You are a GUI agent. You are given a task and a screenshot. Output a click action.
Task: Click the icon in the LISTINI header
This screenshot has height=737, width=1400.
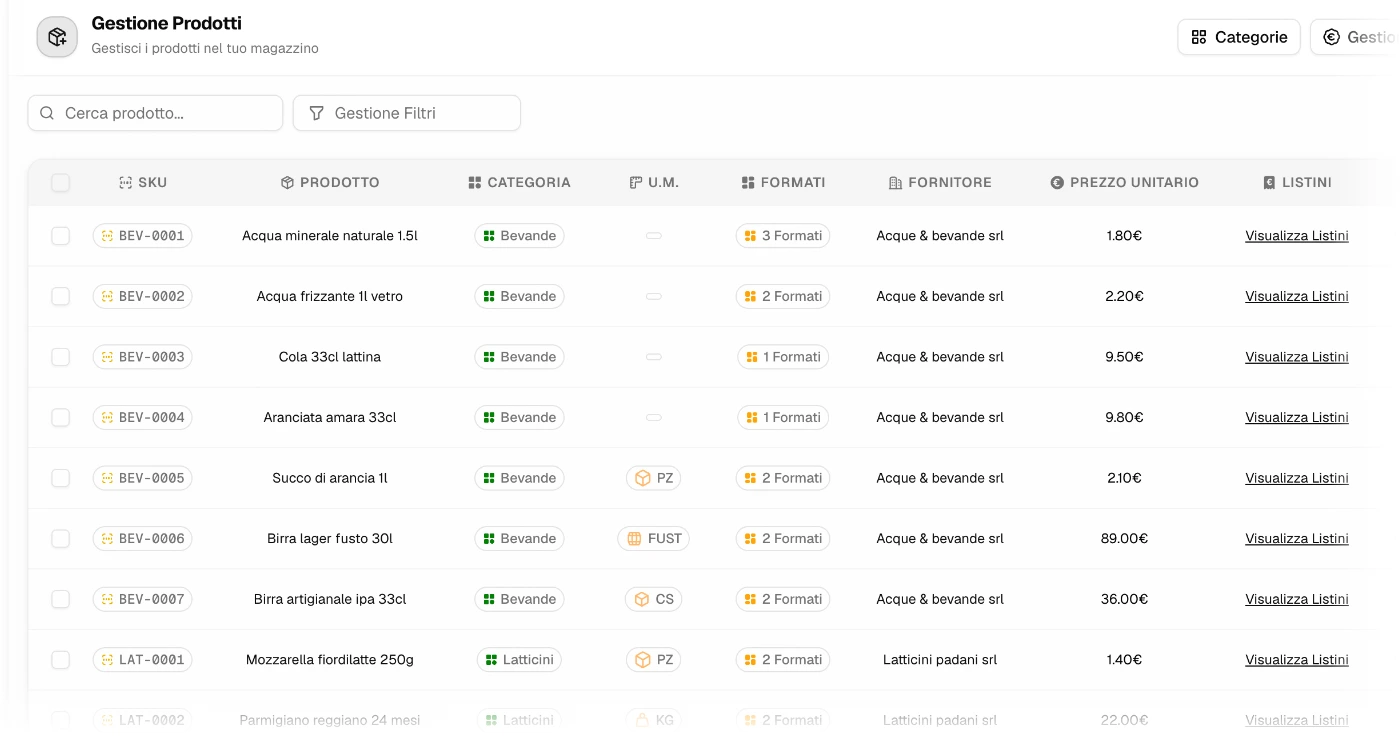point(1269,183)
